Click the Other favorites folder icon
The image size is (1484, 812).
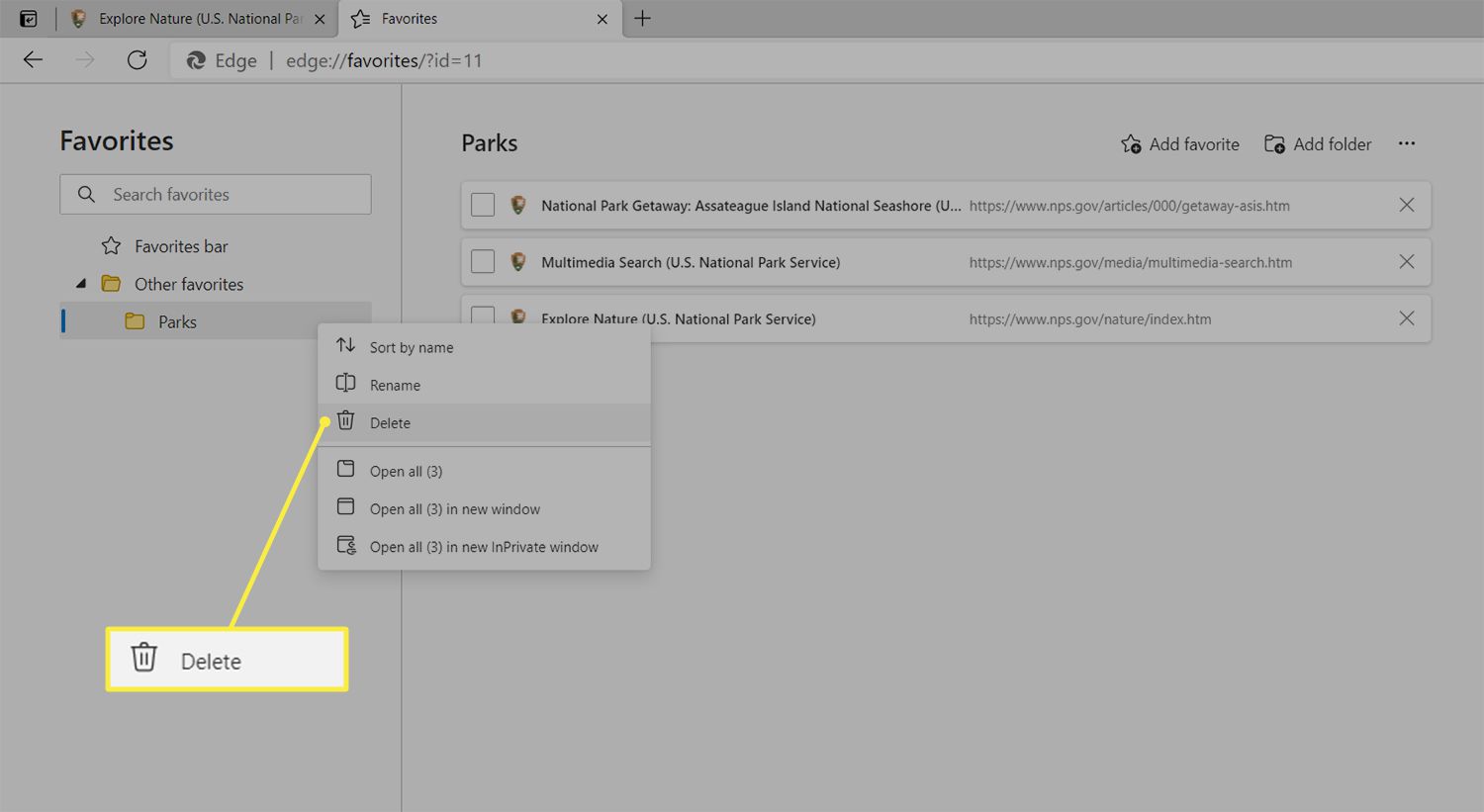(x=111, y=284)
